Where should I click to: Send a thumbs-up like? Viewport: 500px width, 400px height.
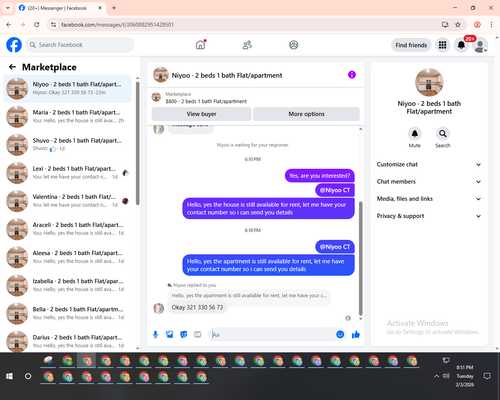click(356, 334)
